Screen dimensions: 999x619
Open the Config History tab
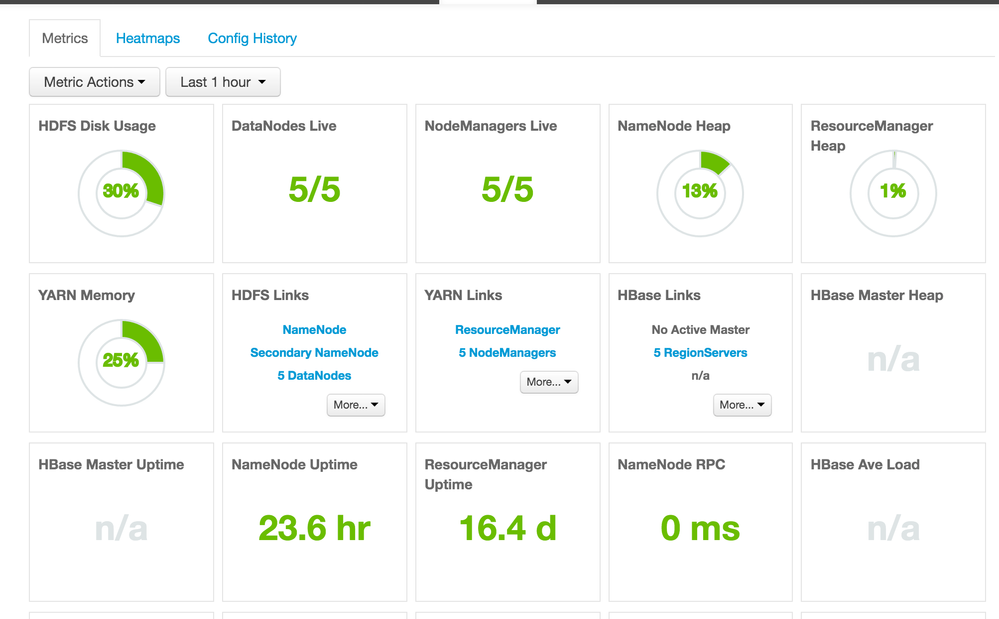click(252, 38)
